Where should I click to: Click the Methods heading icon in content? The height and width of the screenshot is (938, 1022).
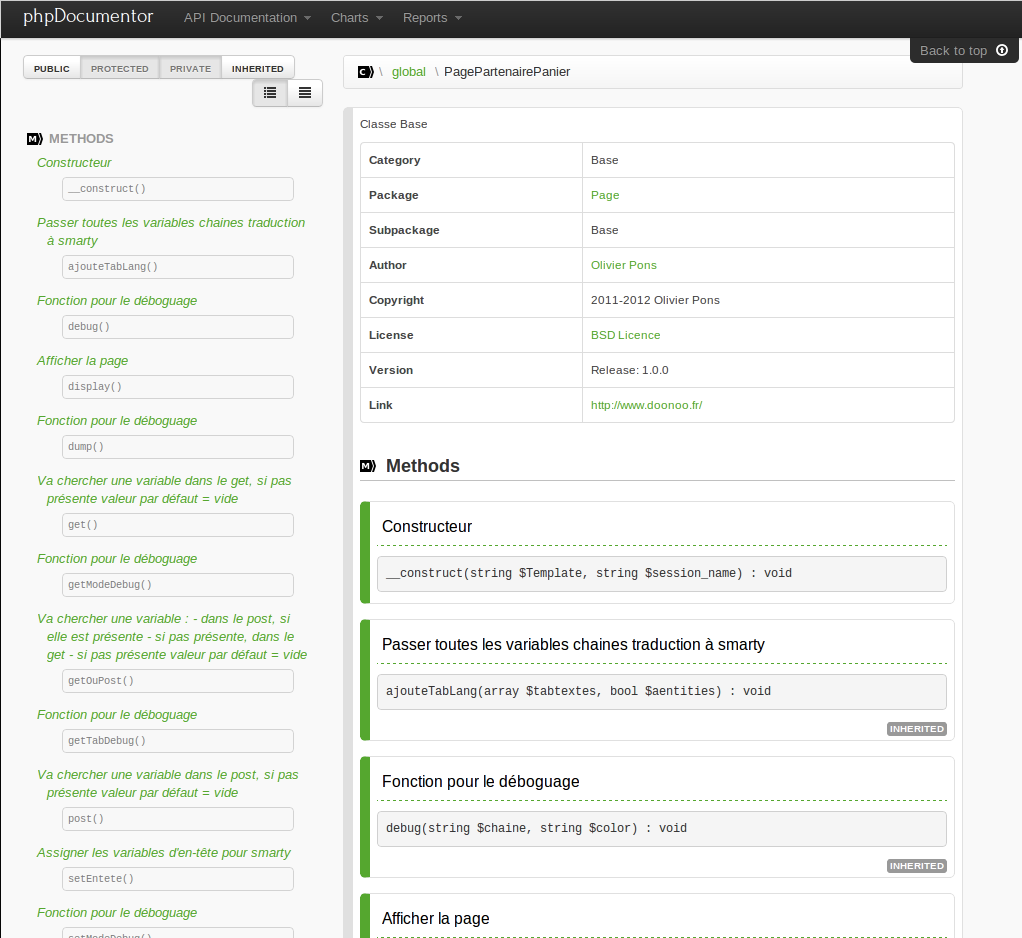point(367,466)
